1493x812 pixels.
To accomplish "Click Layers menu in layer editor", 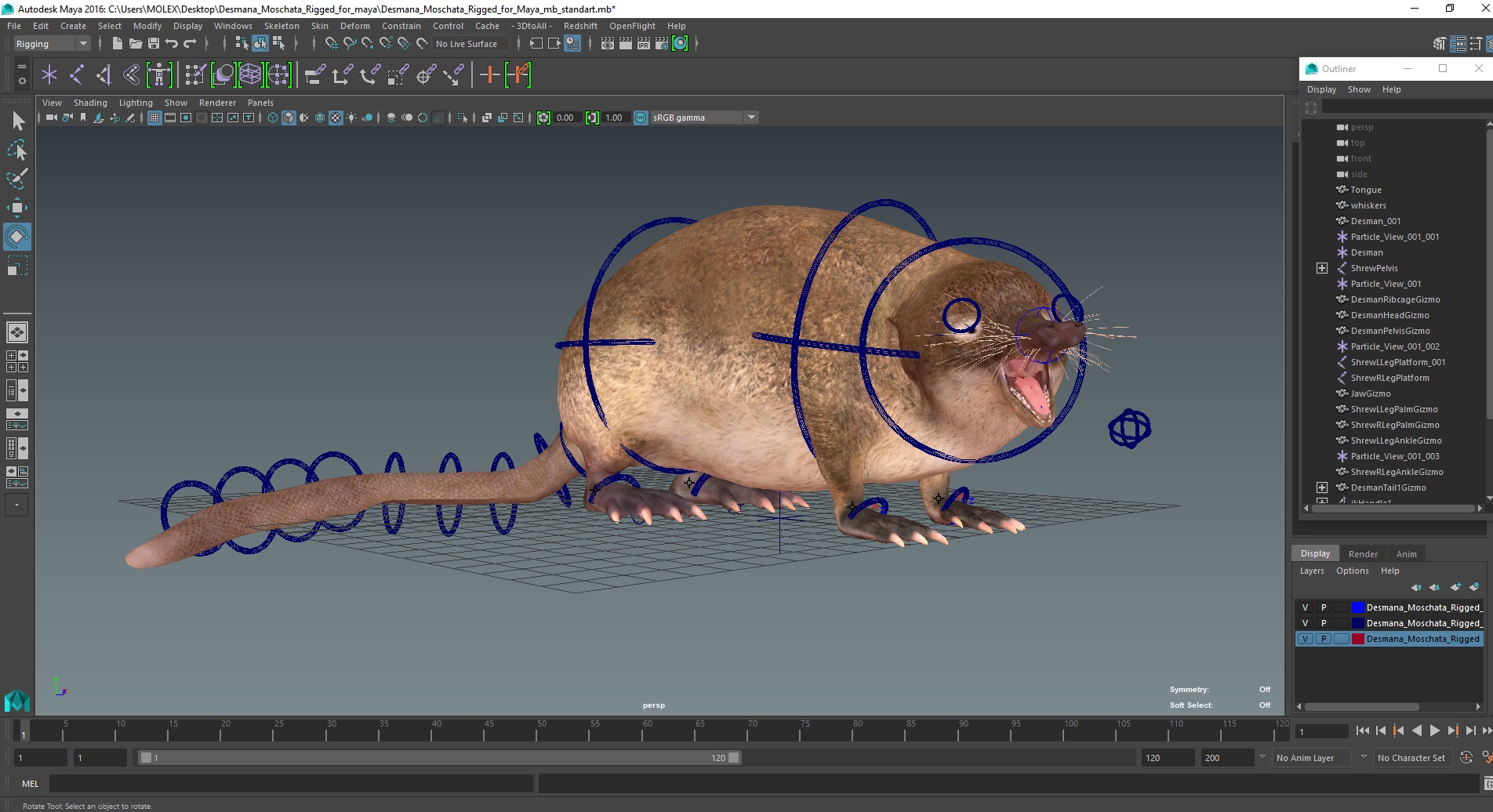I will pos(1312,571).
